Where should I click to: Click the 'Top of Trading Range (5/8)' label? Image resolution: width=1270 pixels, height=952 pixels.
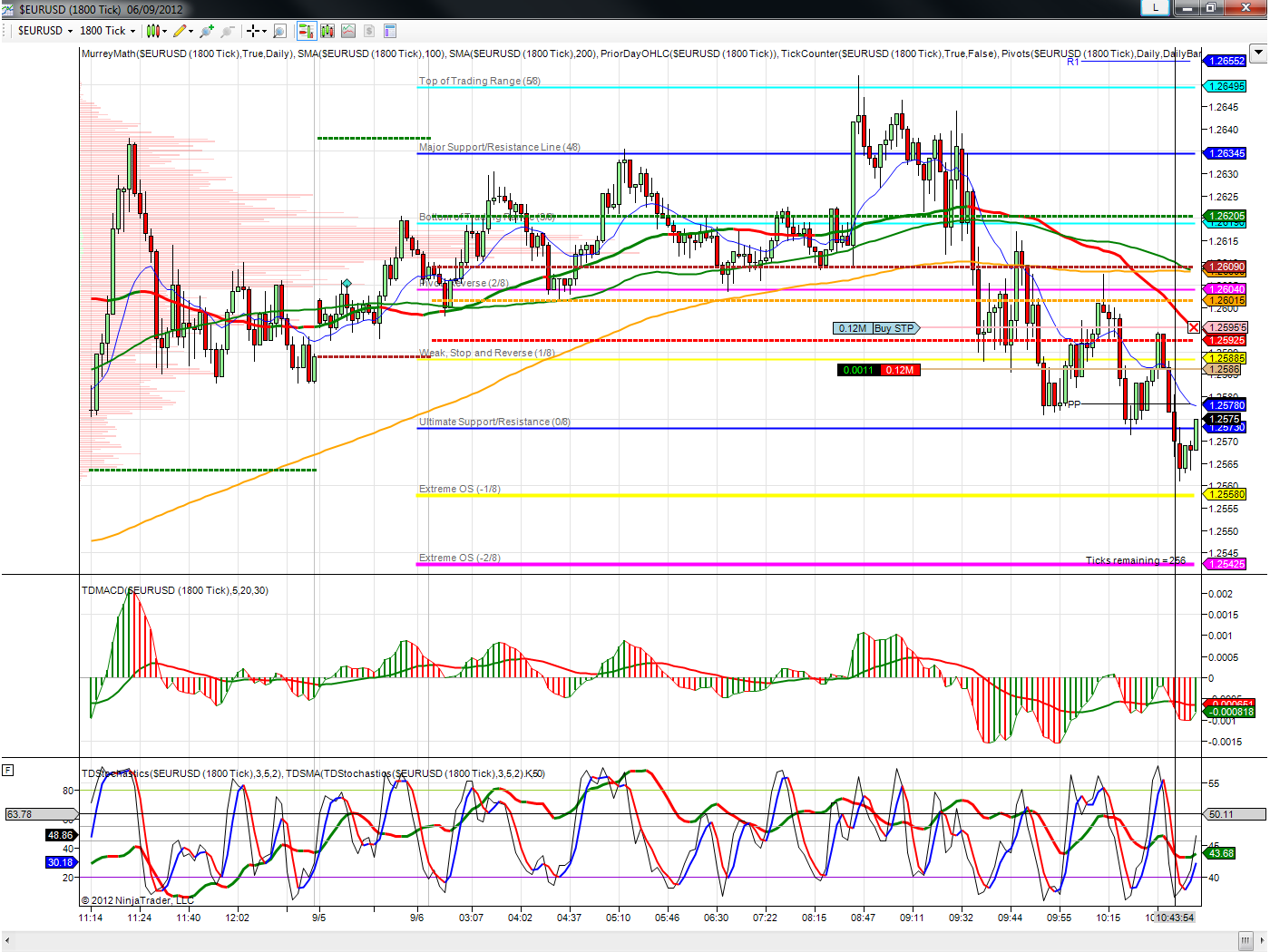pos(480,81)
